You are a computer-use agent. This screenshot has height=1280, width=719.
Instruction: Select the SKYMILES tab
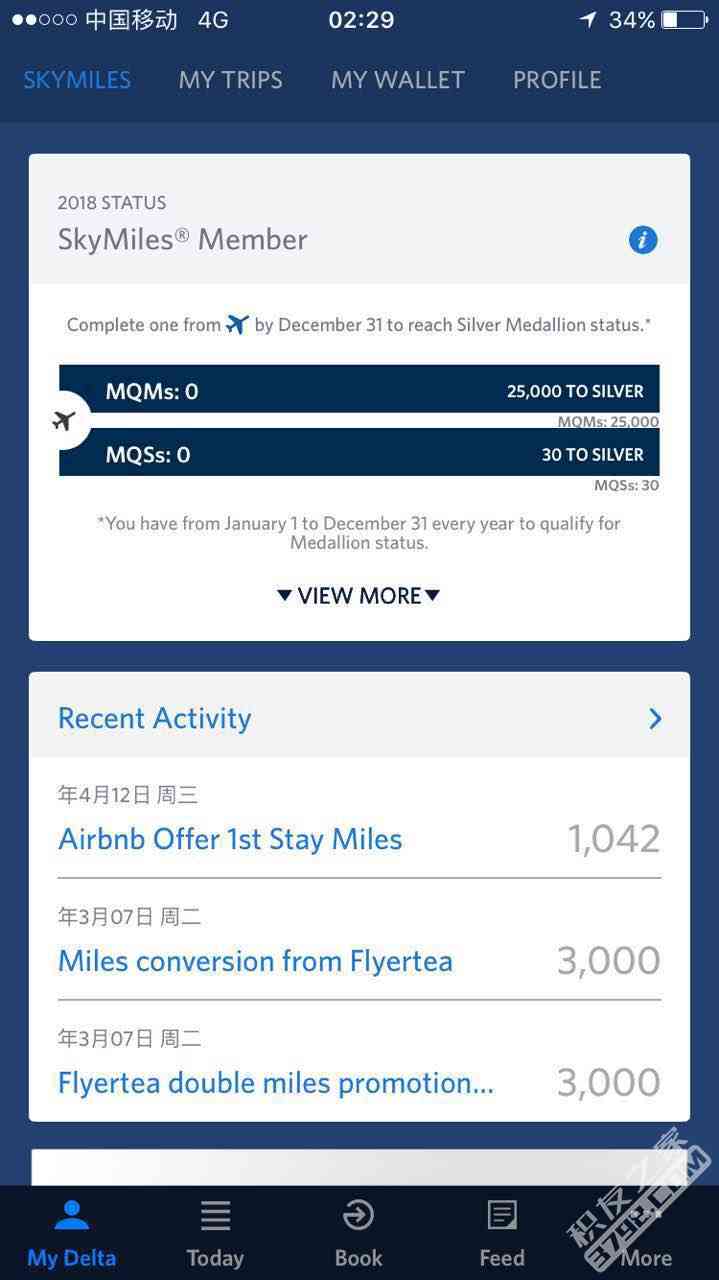point(77,80)
